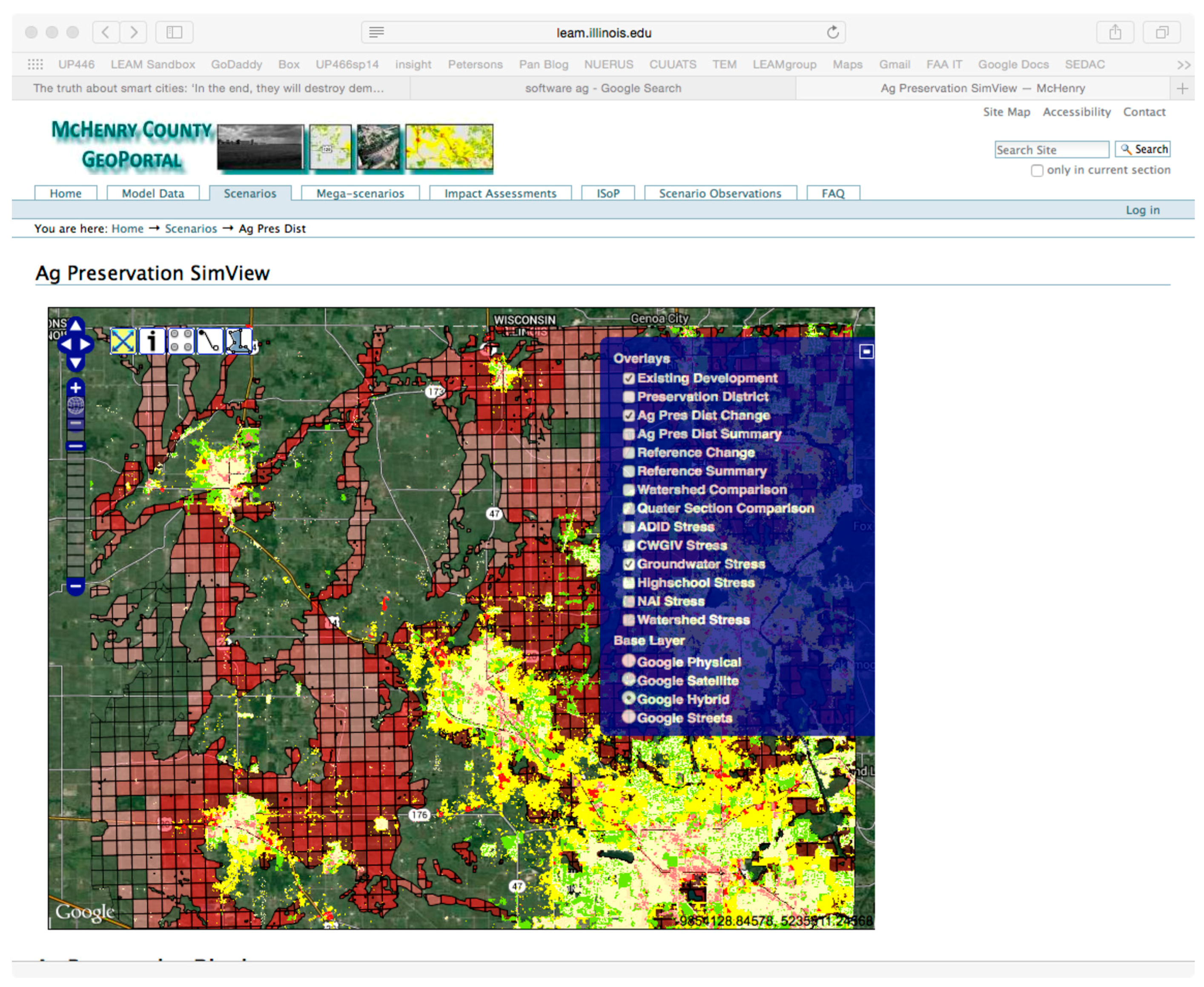This screenshot has height=987, width=1204.
Task: Reload the page in Safari
Action: (x=833, y=32)
